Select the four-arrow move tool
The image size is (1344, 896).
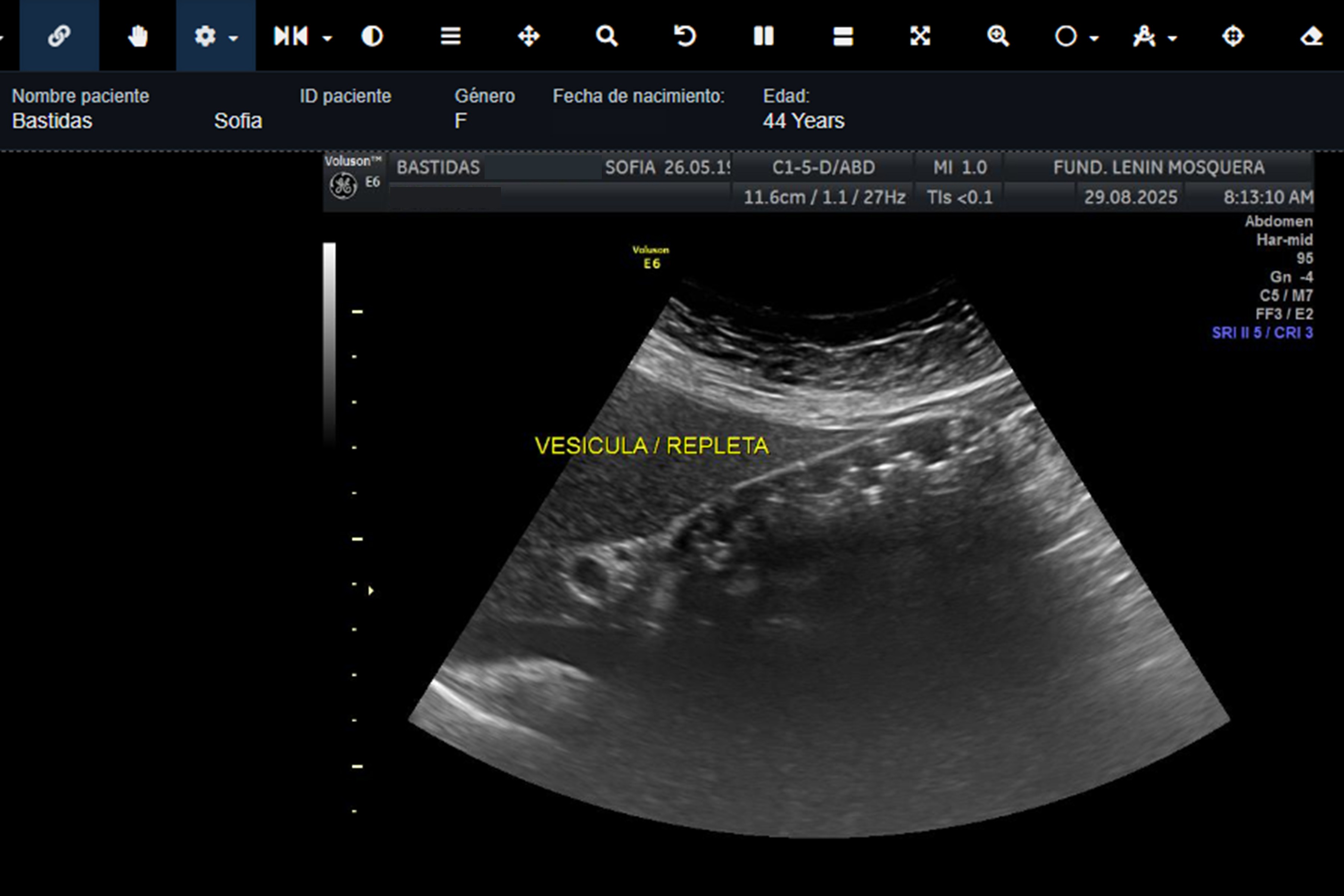pyautogui.click(x=529, y=36)
